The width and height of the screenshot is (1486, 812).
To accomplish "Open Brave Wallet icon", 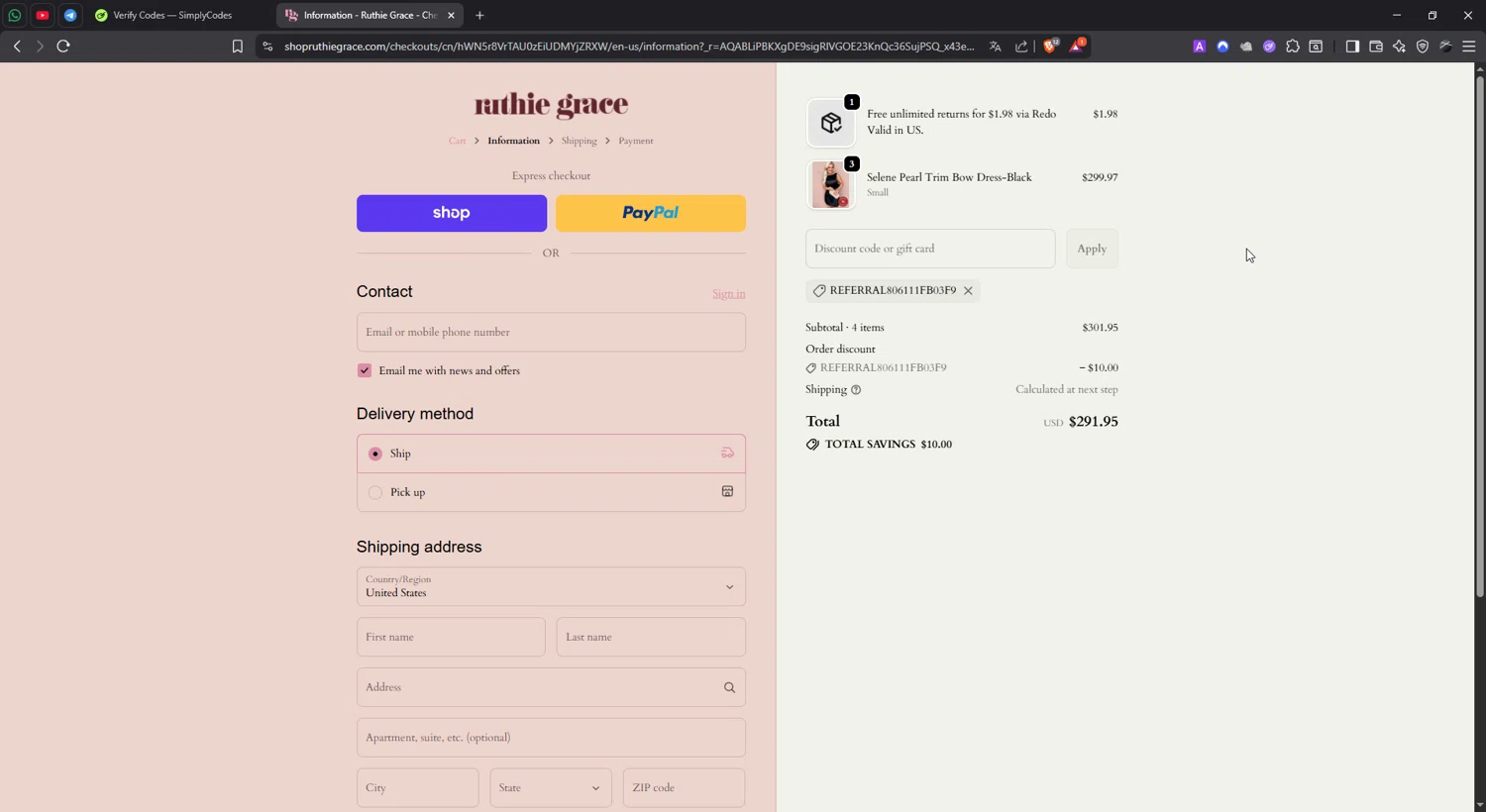I will point(1376,46).
